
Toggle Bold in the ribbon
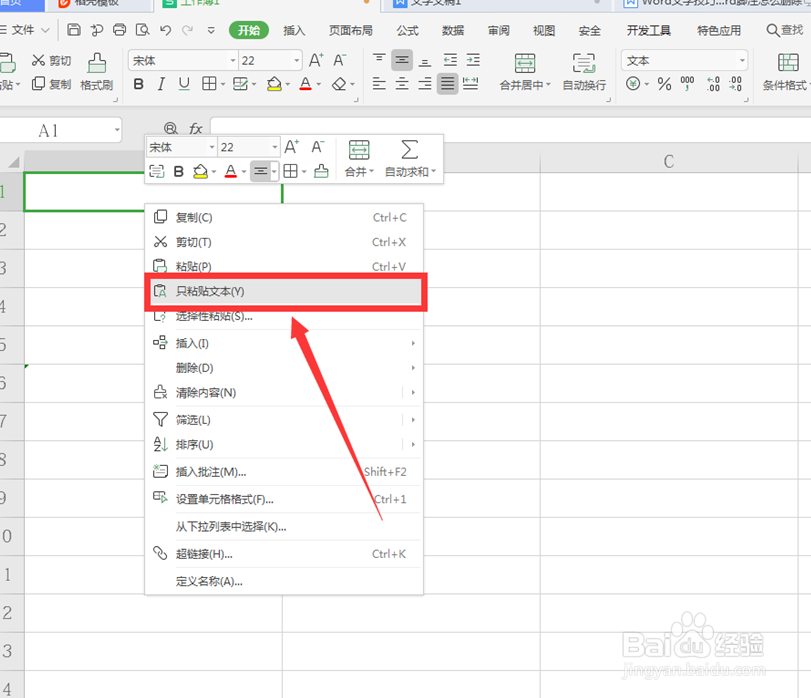click(138, 84)
